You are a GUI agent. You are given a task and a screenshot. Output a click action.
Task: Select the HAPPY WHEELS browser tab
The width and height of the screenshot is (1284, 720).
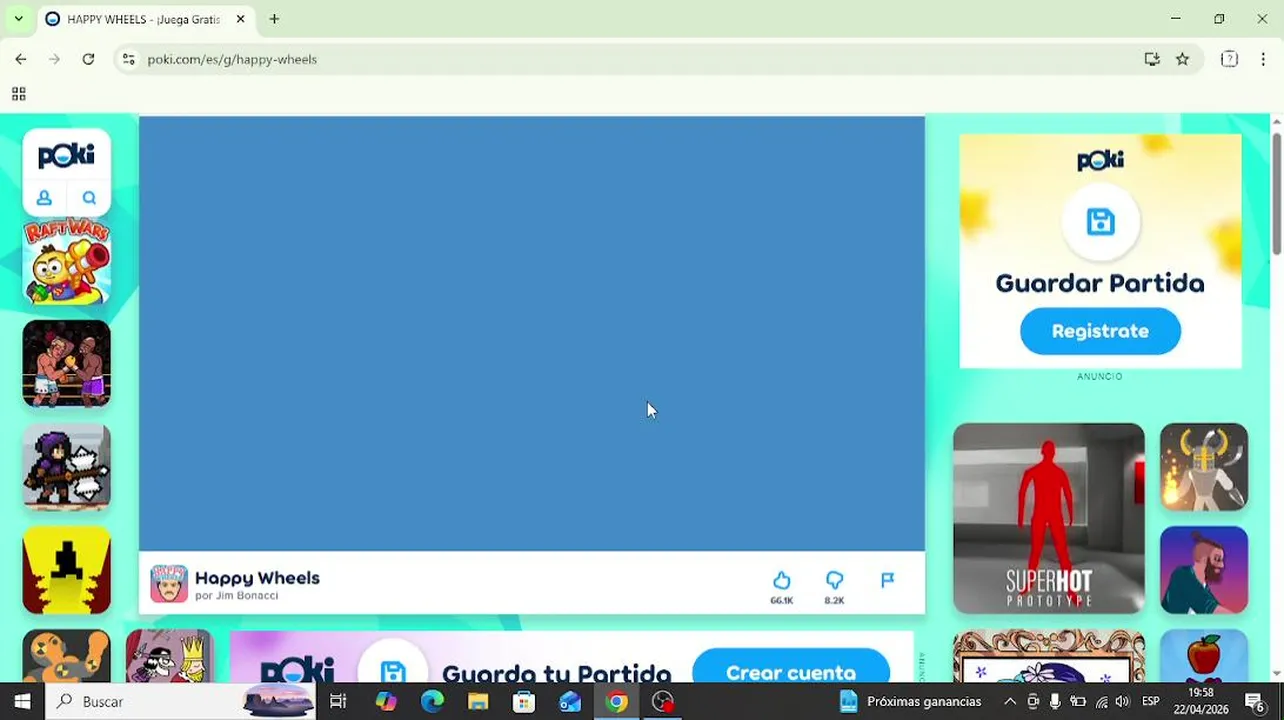[x=143, y=19]
